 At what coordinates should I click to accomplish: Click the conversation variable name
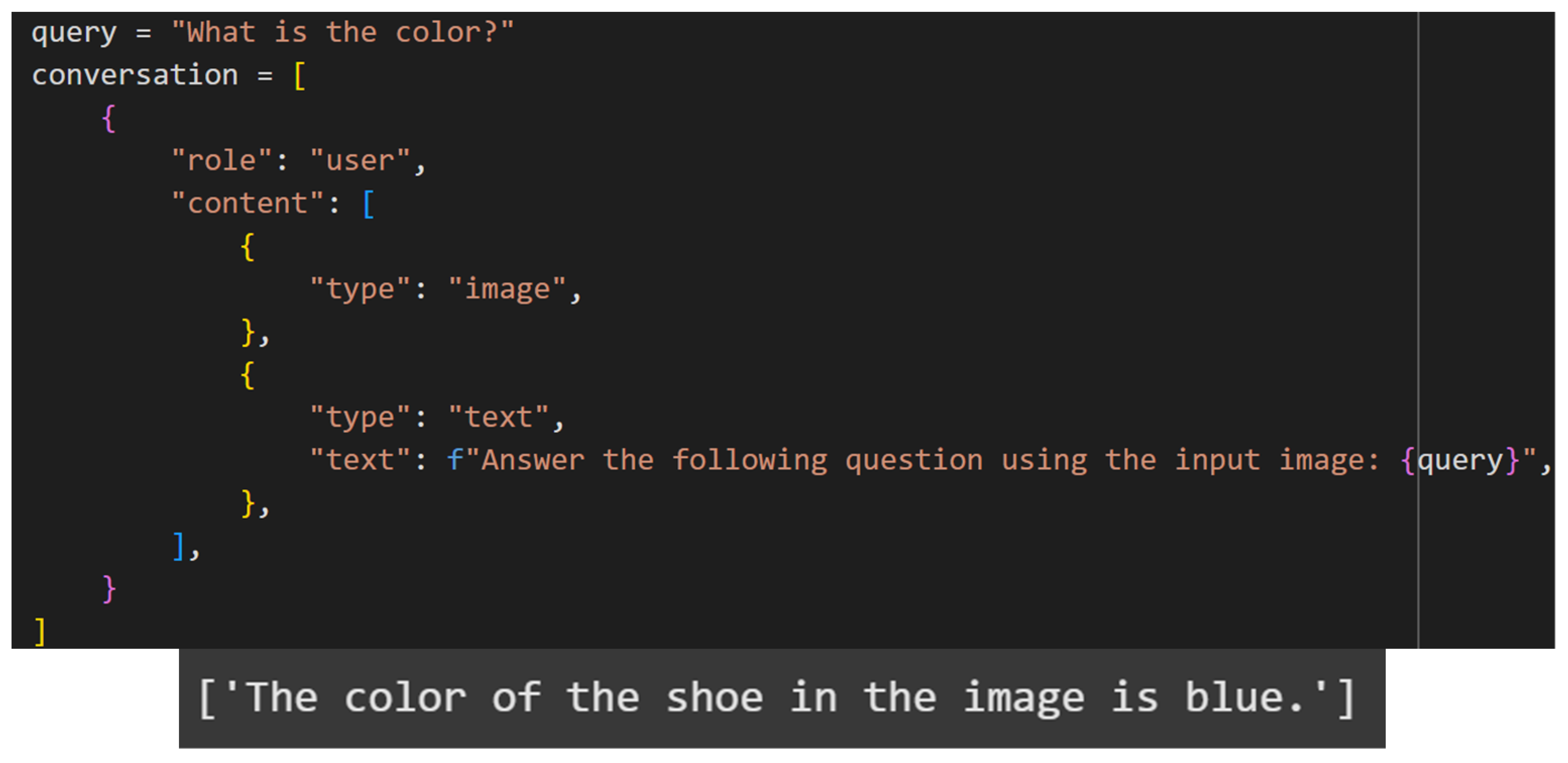(x=135, y=75)
